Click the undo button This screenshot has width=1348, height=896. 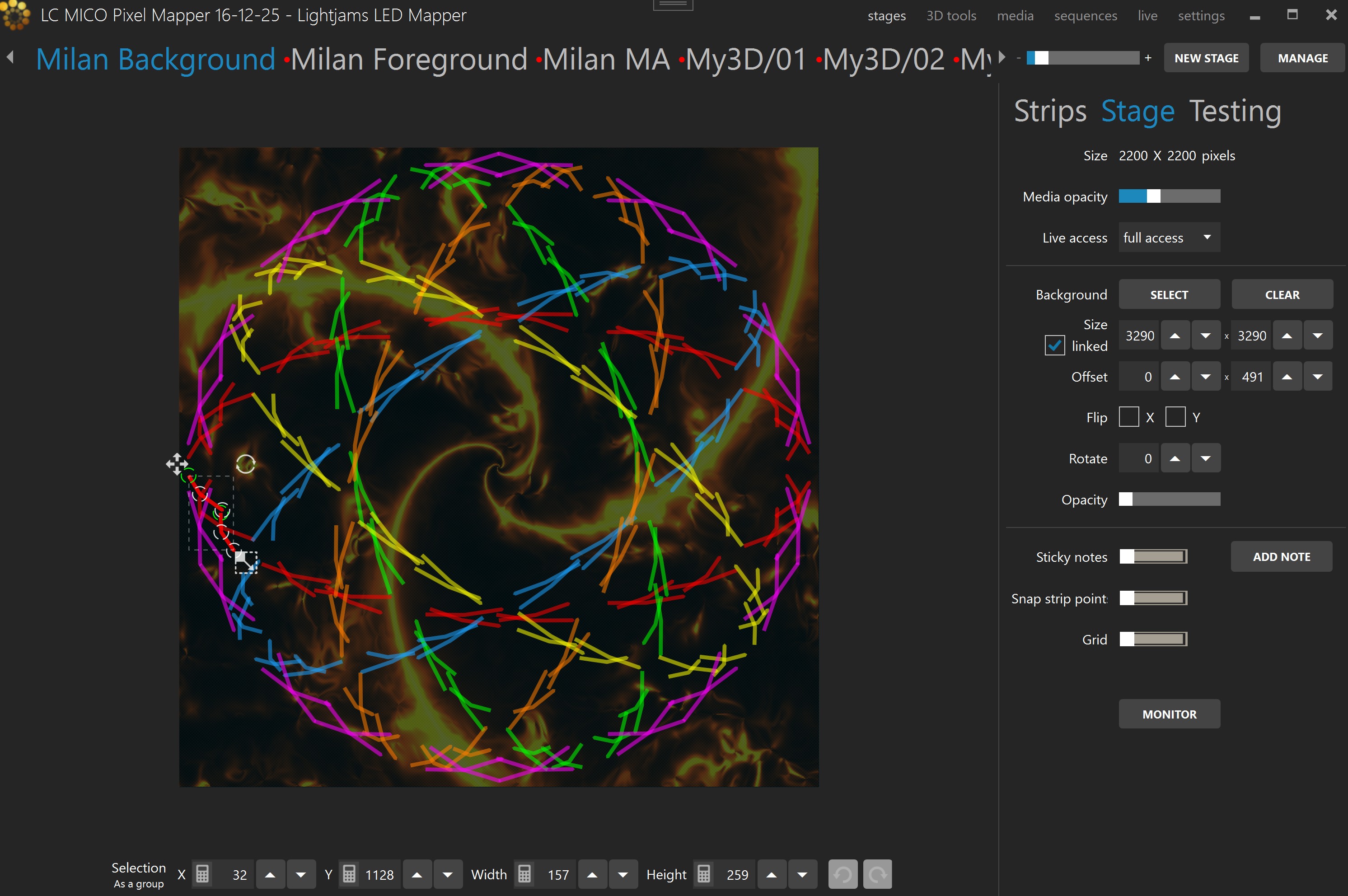click(x=843, y=874)
